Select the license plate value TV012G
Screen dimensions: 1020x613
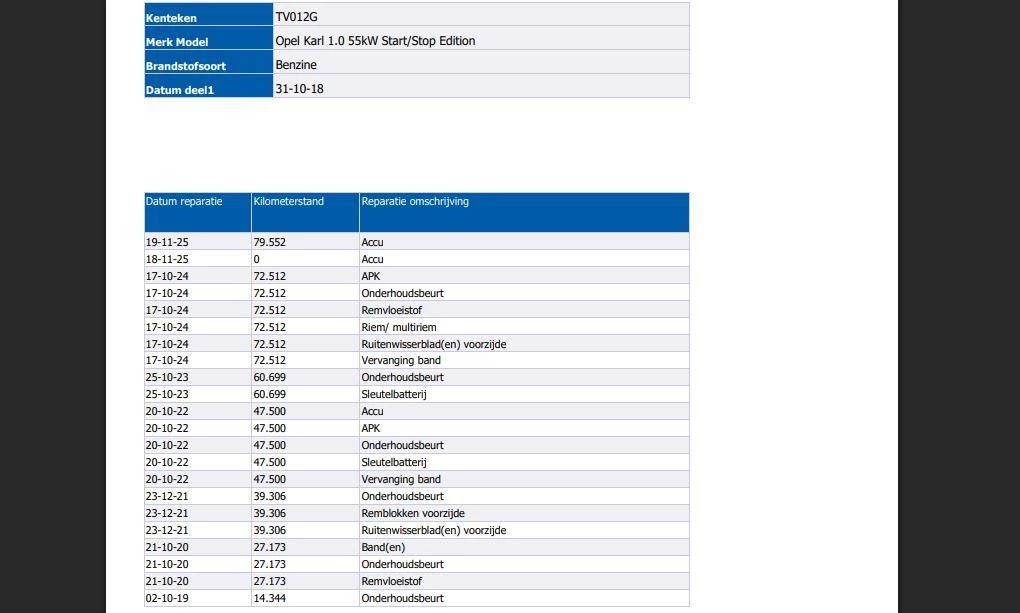(x=296, y=17)
